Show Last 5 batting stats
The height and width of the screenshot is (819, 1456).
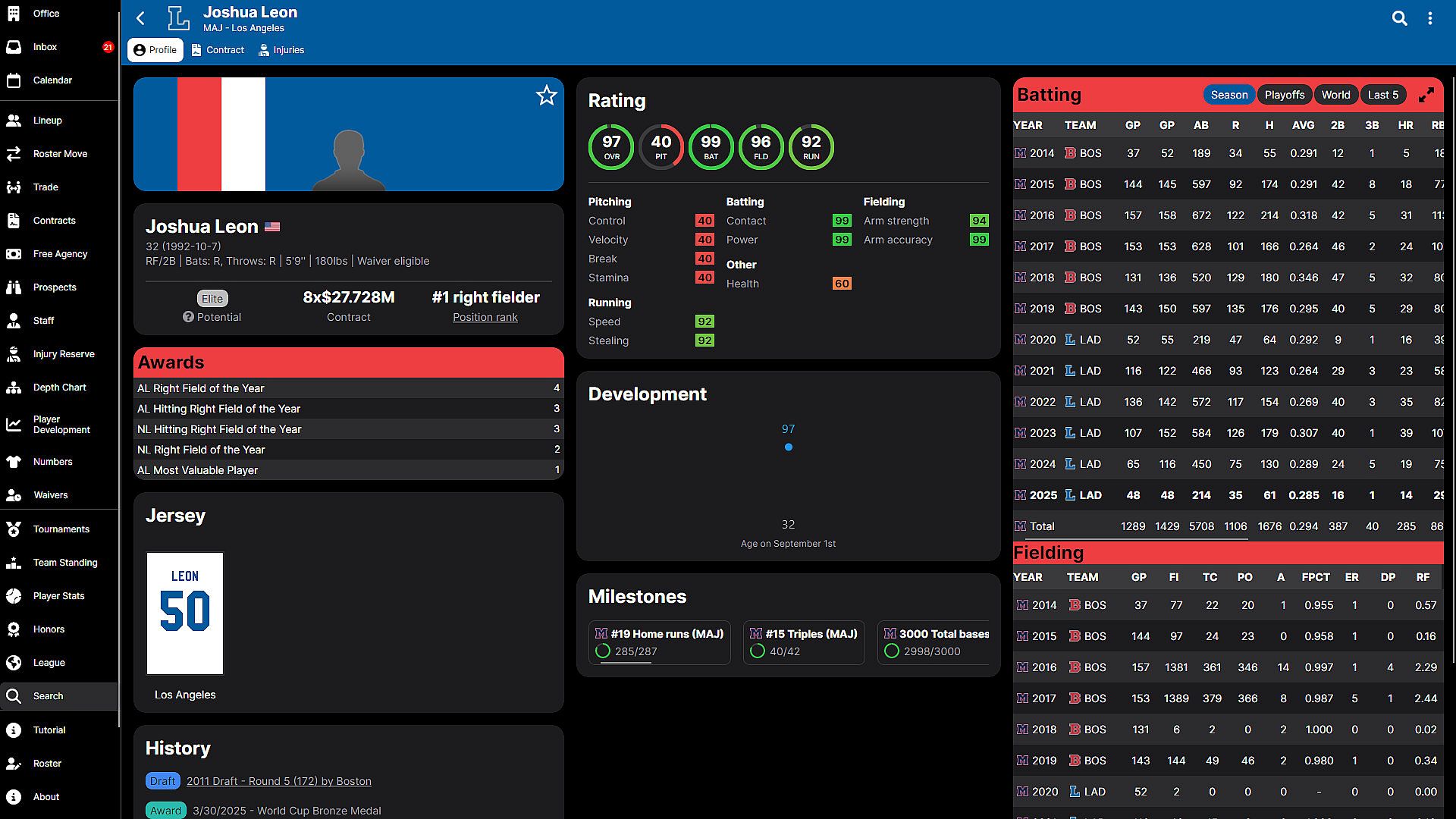[x=1382, y=95]
